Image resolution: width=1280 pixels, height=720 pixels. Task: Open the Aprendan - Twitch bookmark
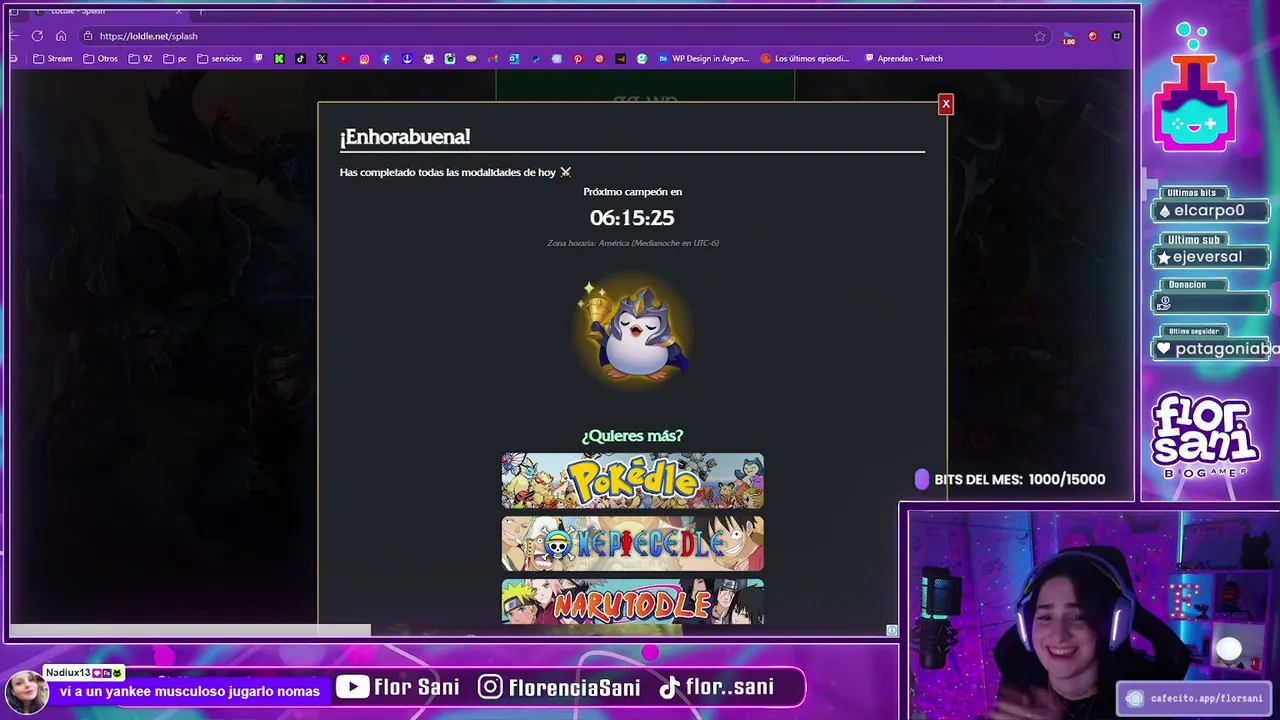click(x=904, y=59)
